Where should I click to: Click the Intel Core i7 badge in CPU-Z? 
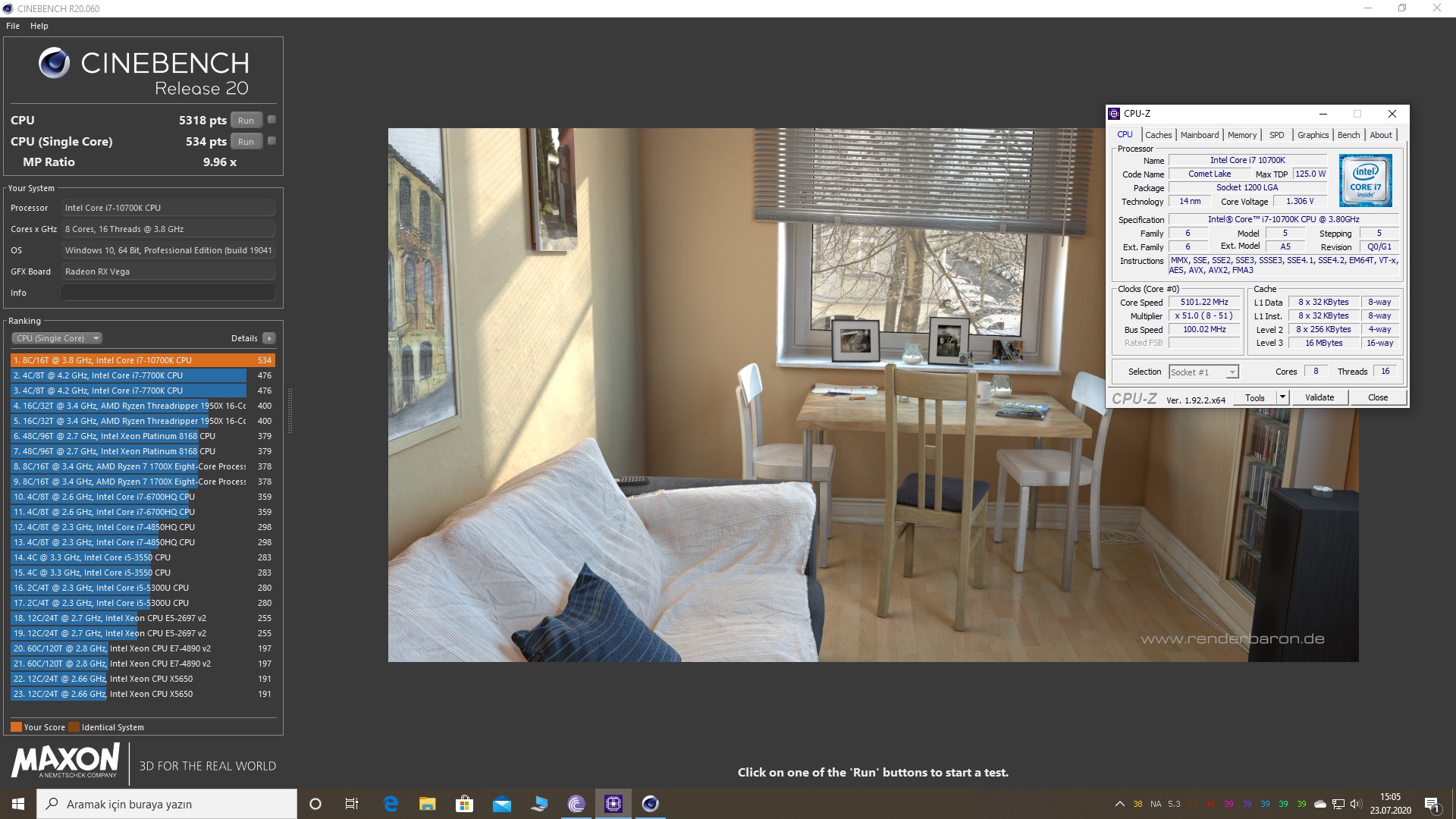coord(1365,180)
